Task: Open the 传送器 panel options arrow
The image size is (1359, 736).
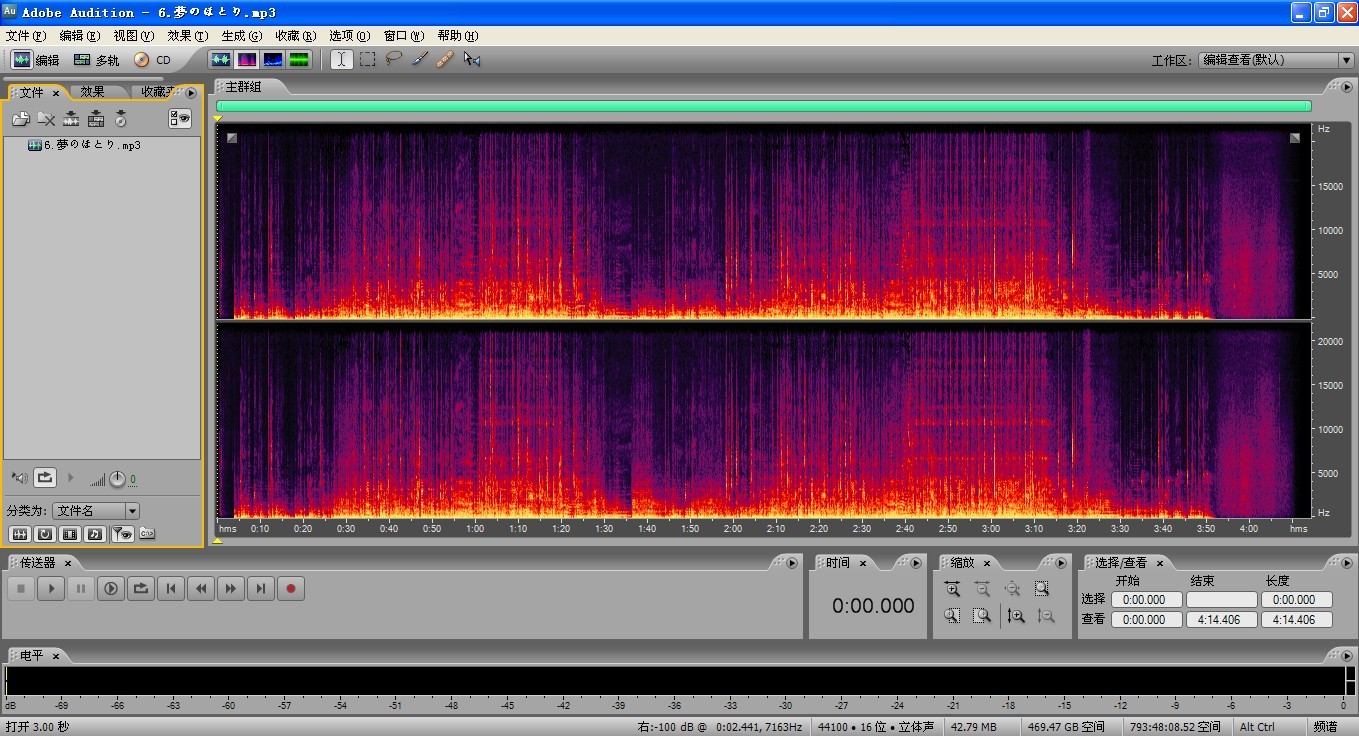Action: 792,563
